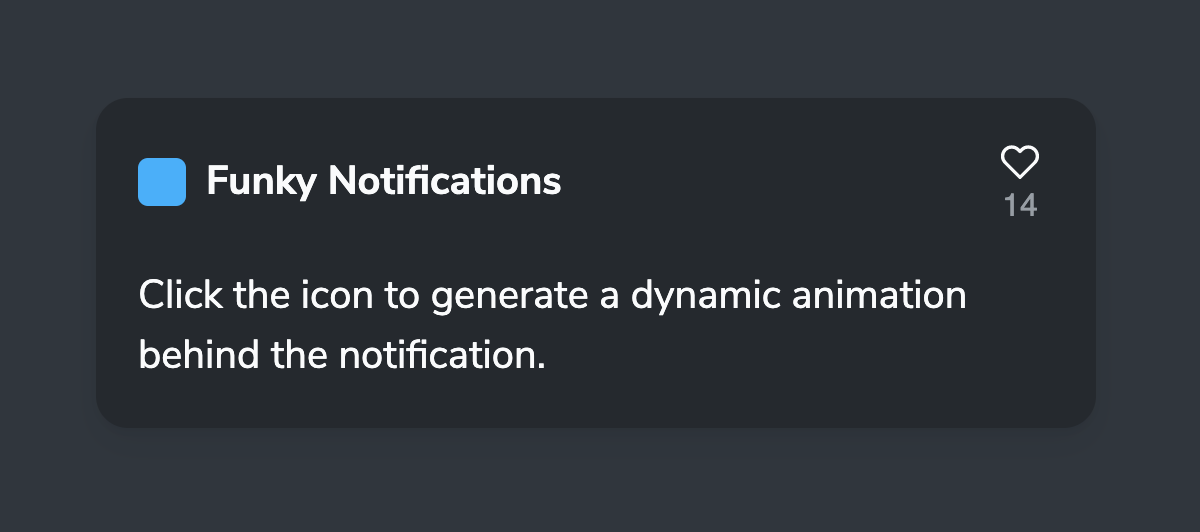The width and height of the screenshot is (1200, 532).
Task: Click the word Funky in the title
Action: (x=262, y=182)
